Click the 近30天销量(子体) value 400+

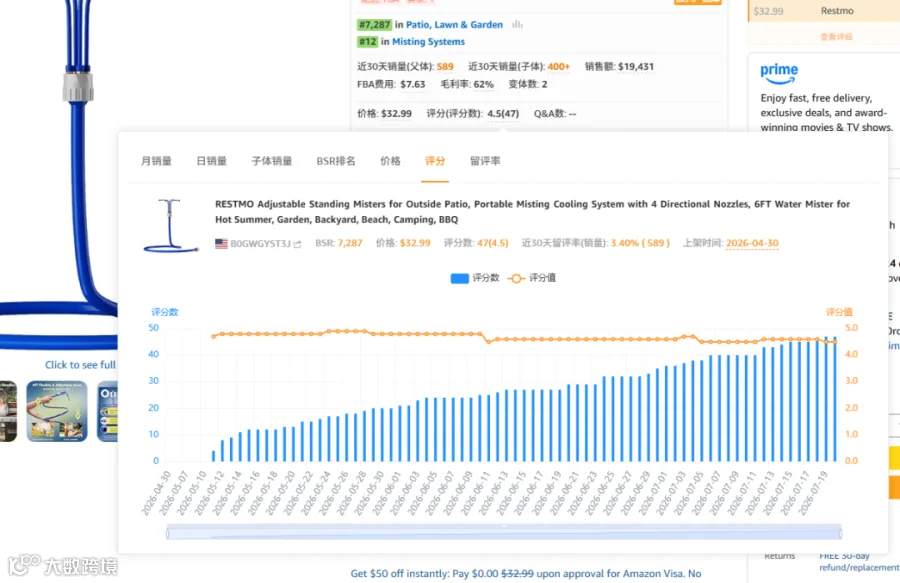click(x=558, y=67)
